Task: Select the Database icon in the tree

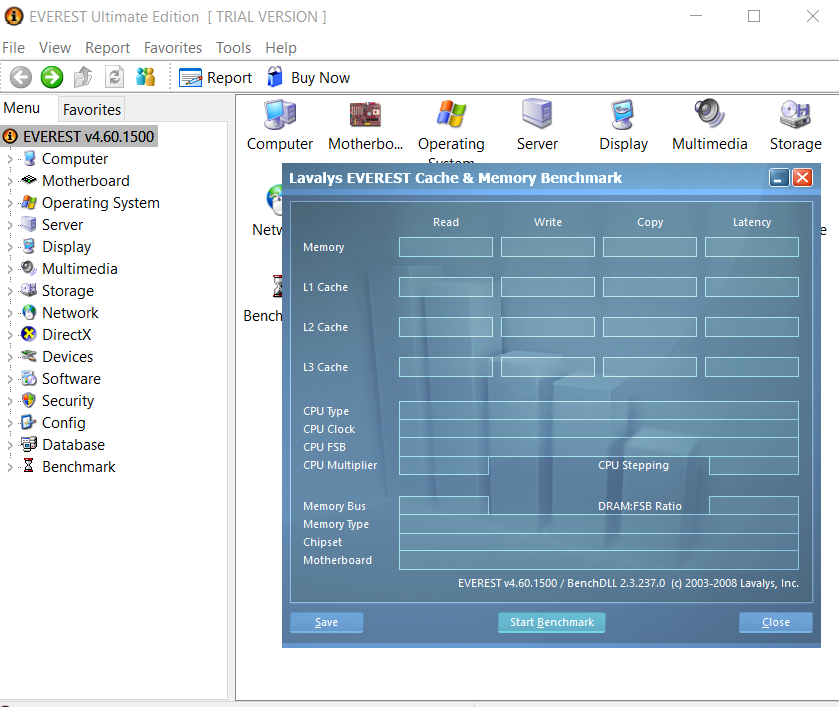Action: [29, 444]
